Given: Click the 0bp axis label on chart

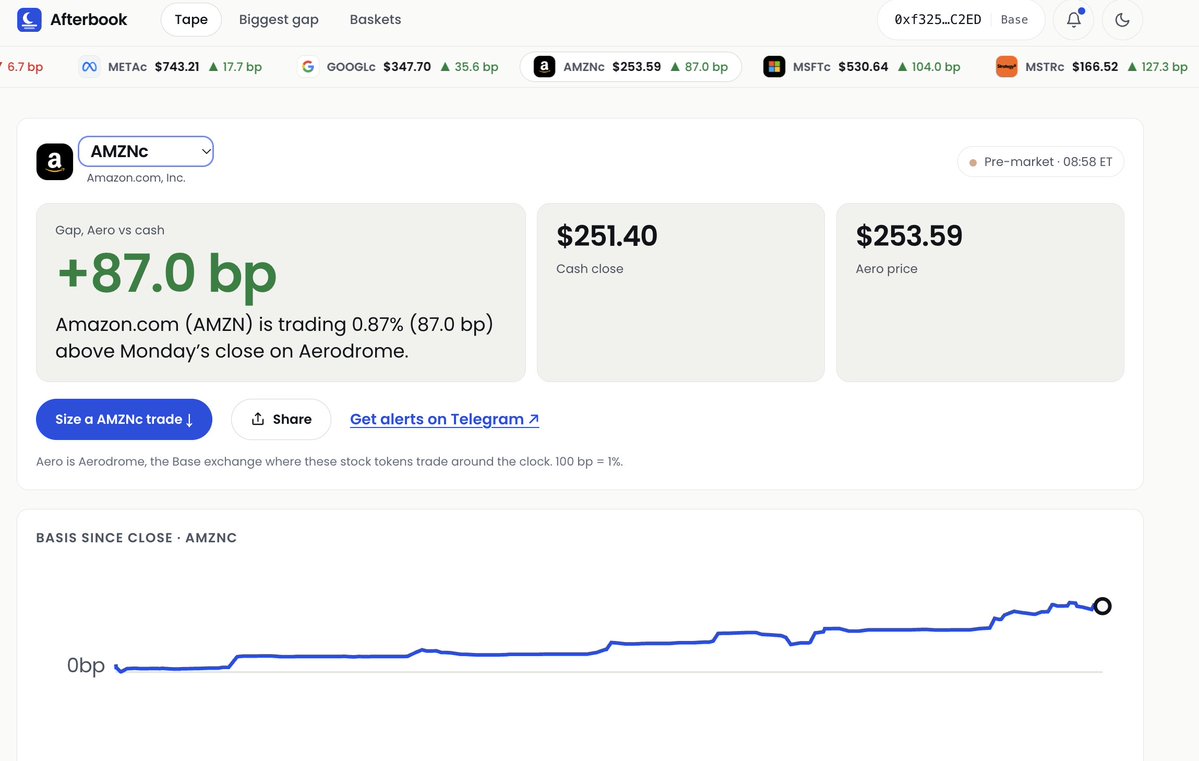Looking at the screenshot, I should coord(86,665).
